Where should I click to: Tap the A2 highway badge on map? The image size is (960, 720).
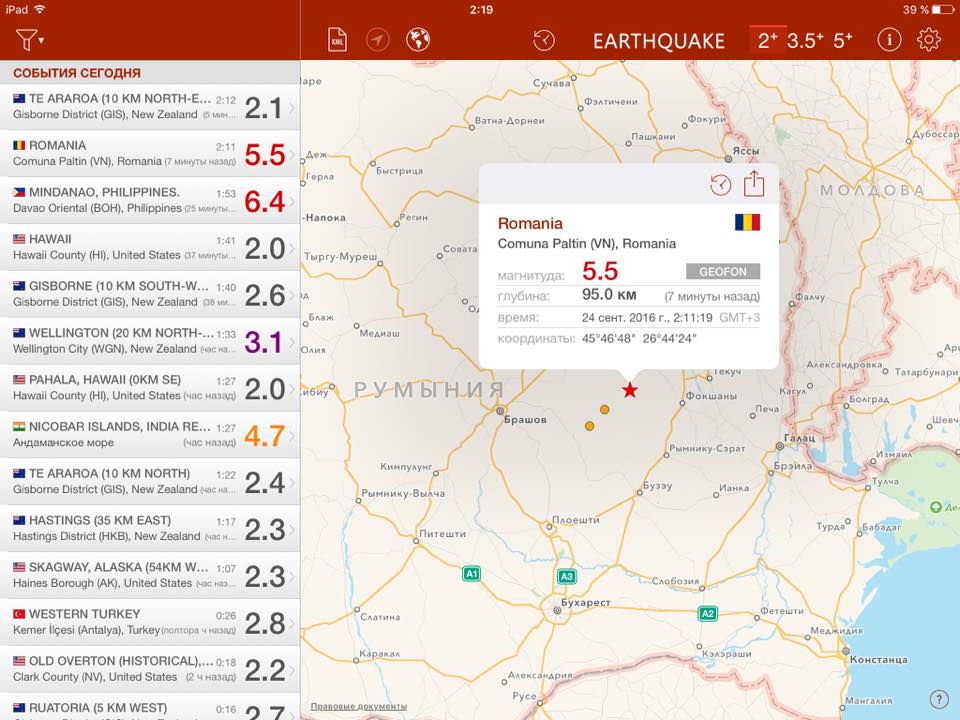click(708, 613)
